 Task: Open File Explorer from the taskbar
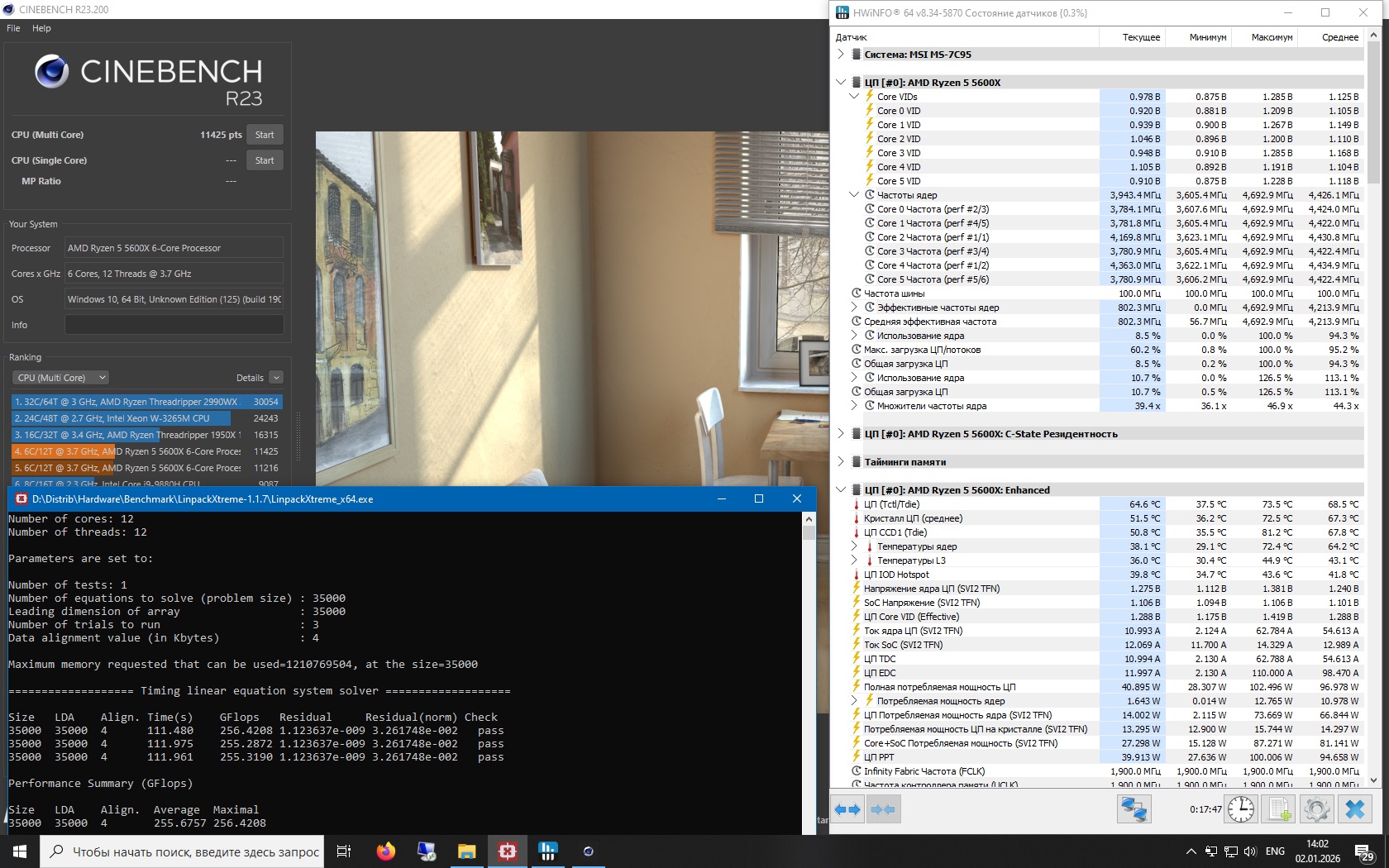466,851
